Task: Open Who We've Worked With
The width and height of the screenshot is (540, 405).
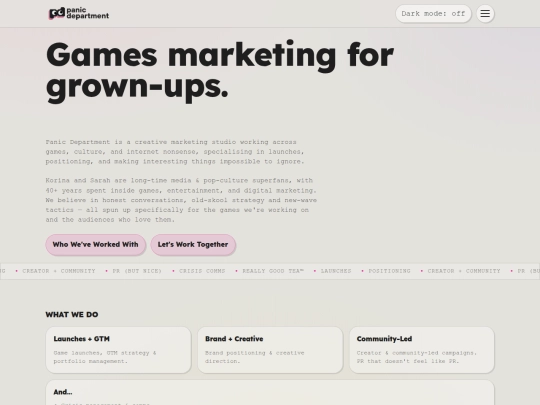Action: pyautogui.click(x=95, y=245)
